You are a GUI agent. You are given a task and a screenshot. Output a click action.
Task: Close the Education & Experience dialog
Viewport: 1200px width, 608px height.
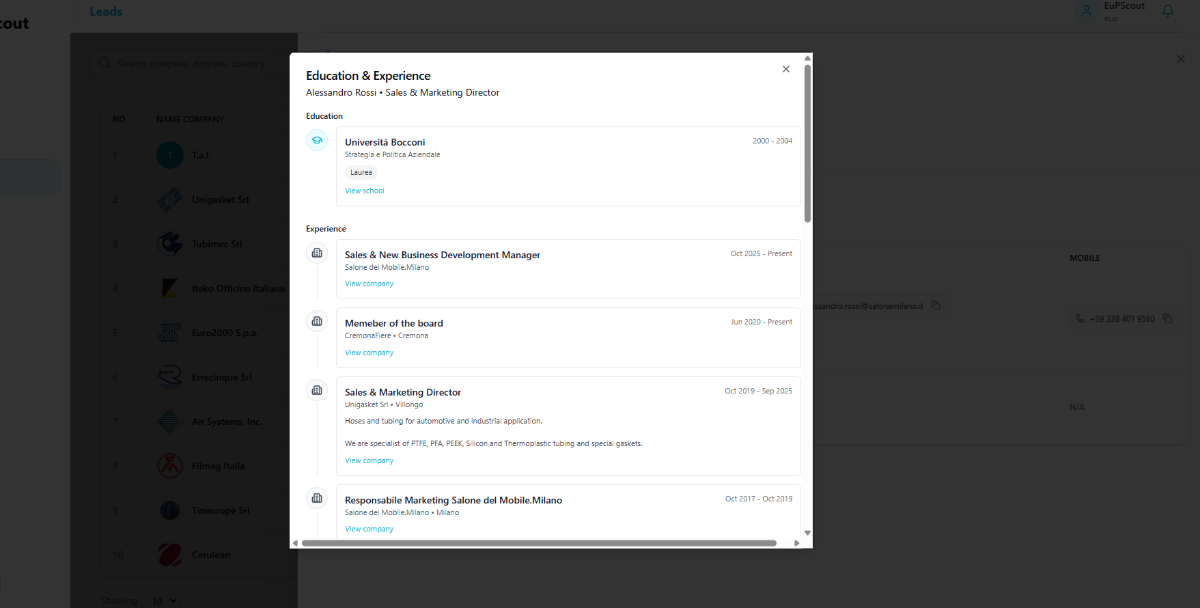[786, 69]
